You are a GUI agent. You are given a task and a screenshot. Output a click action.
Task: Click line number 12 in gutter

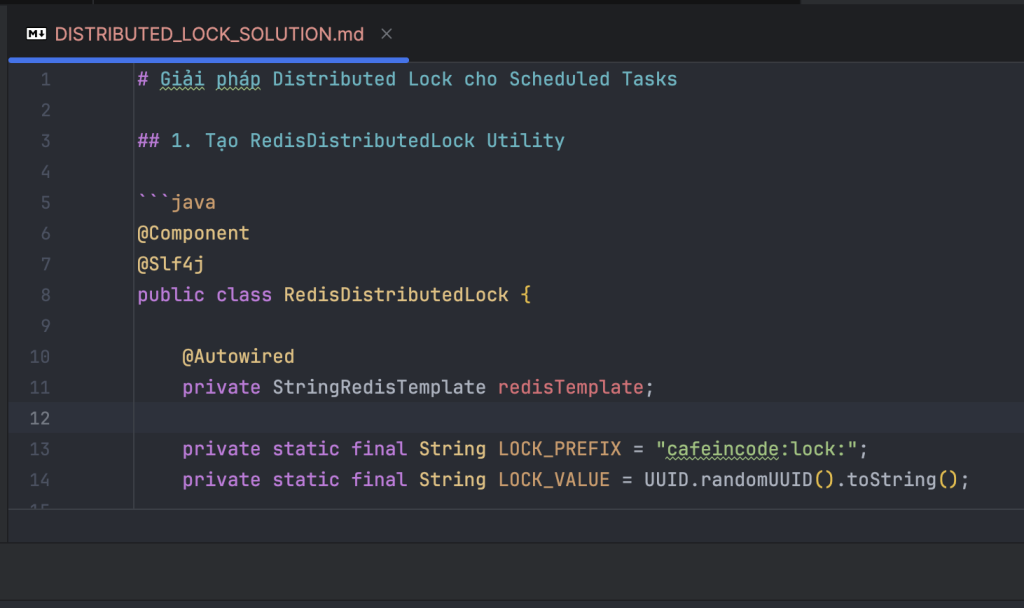40,419
